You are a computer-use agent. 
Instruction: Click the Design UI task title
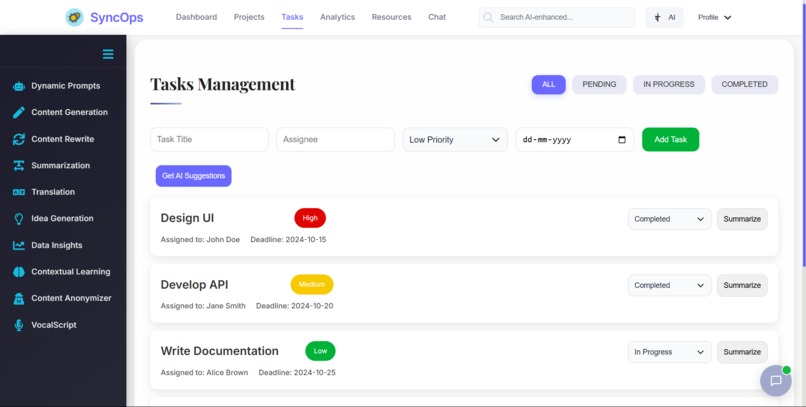[x=187, y=218]
